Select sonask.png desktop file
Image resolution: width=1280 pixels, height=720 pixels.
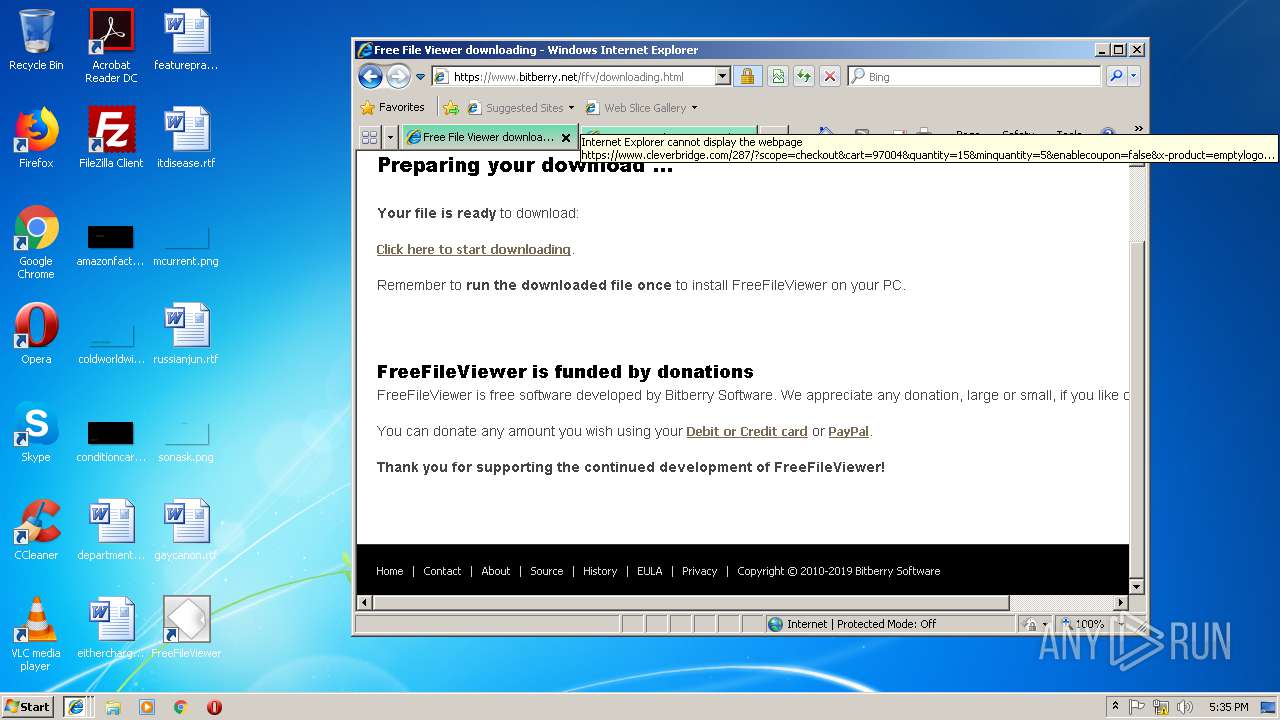(186, 441)
